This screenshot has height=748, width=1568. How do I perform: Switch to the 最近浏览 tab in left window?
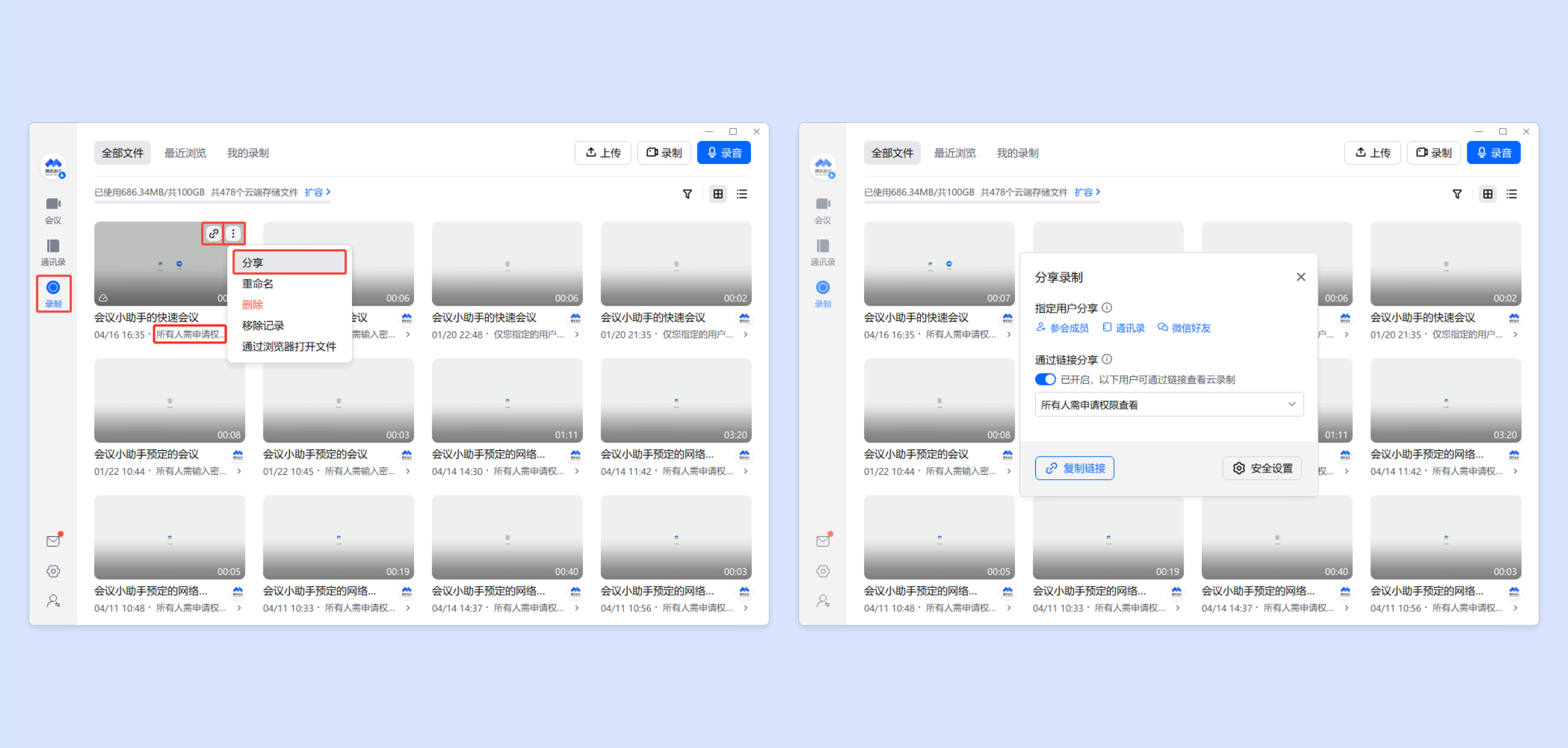[185, 153]
